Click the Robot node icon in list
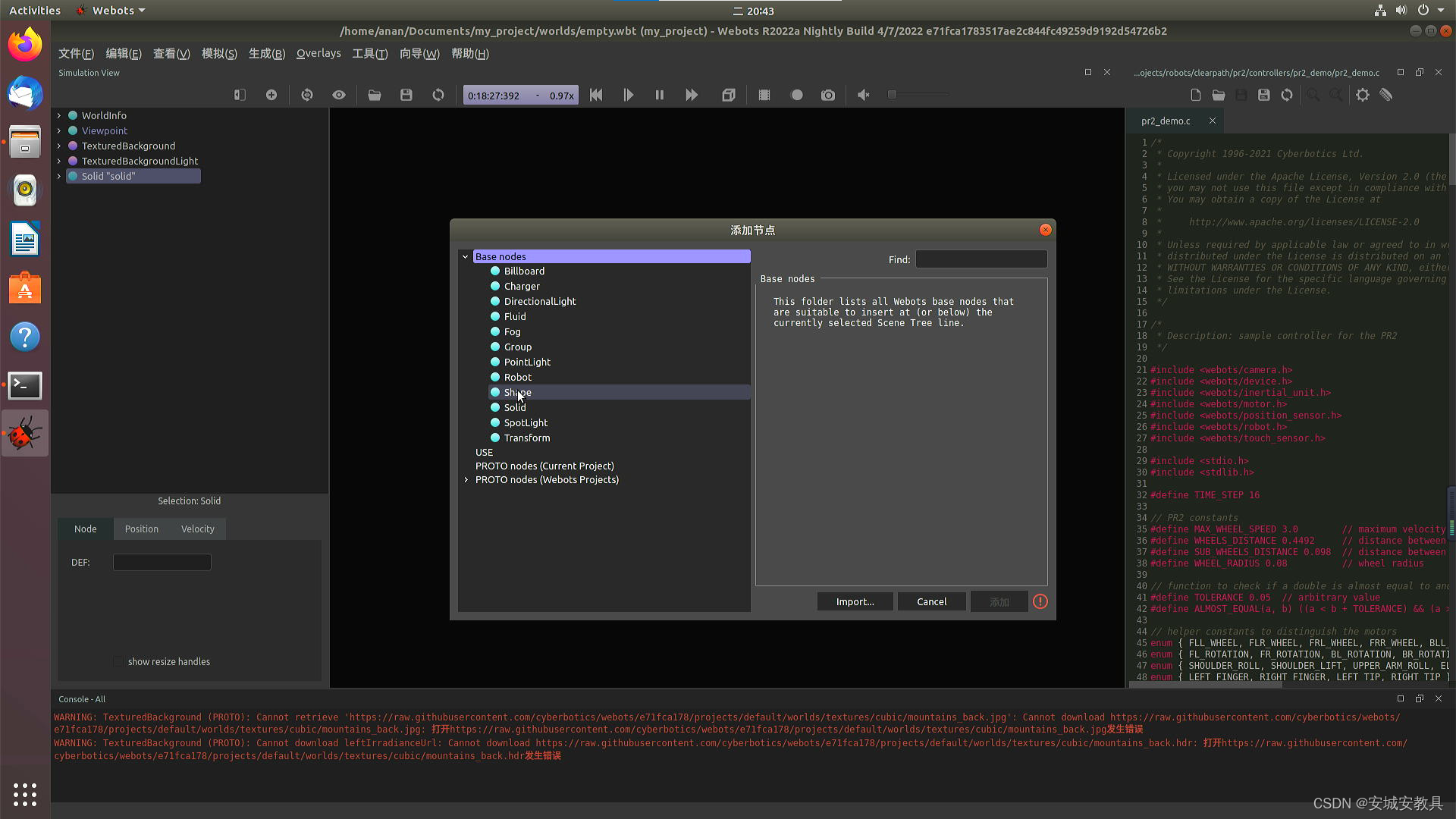Viewport: 1456px width, 819px height. coord(495,377)
